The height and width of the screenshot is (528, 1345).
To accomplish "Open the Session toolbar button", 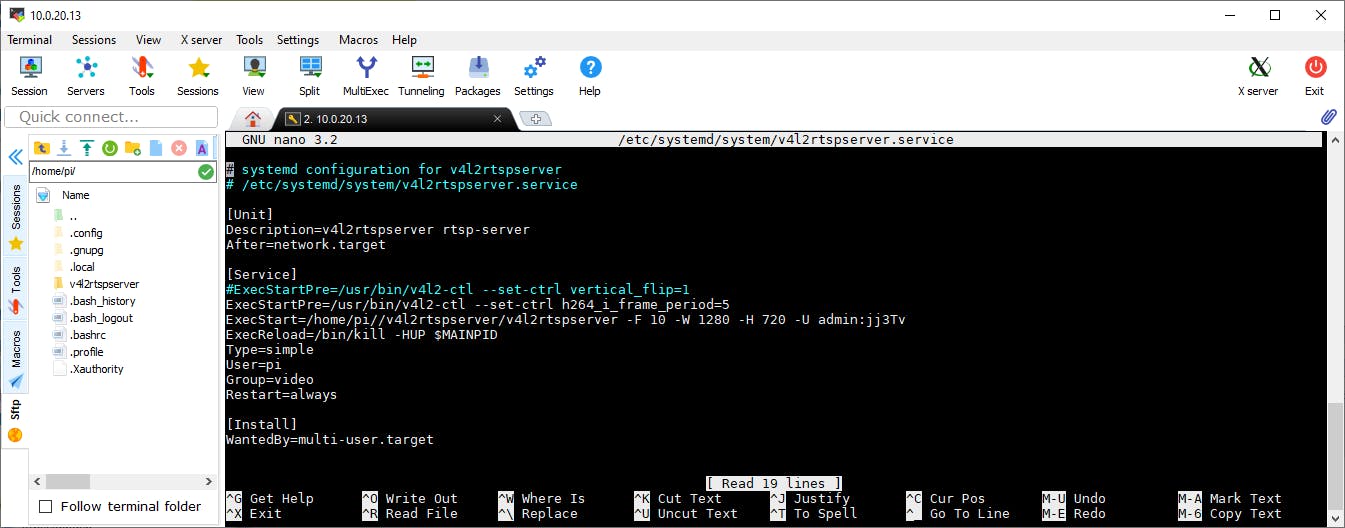I will (30, 76).
